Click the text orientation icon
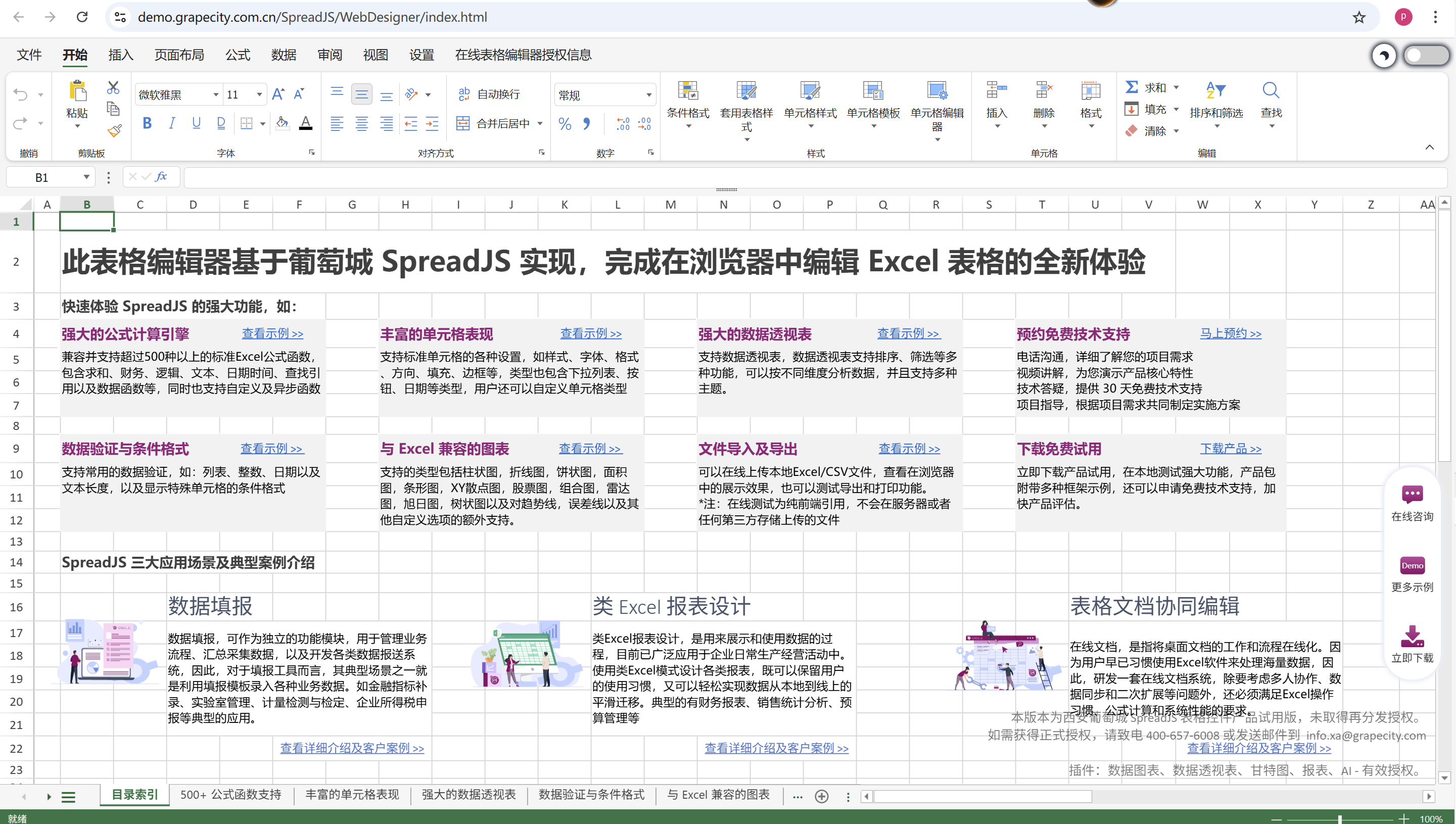Viewport: 1456px width, 824px height. (x=411, y=94)
